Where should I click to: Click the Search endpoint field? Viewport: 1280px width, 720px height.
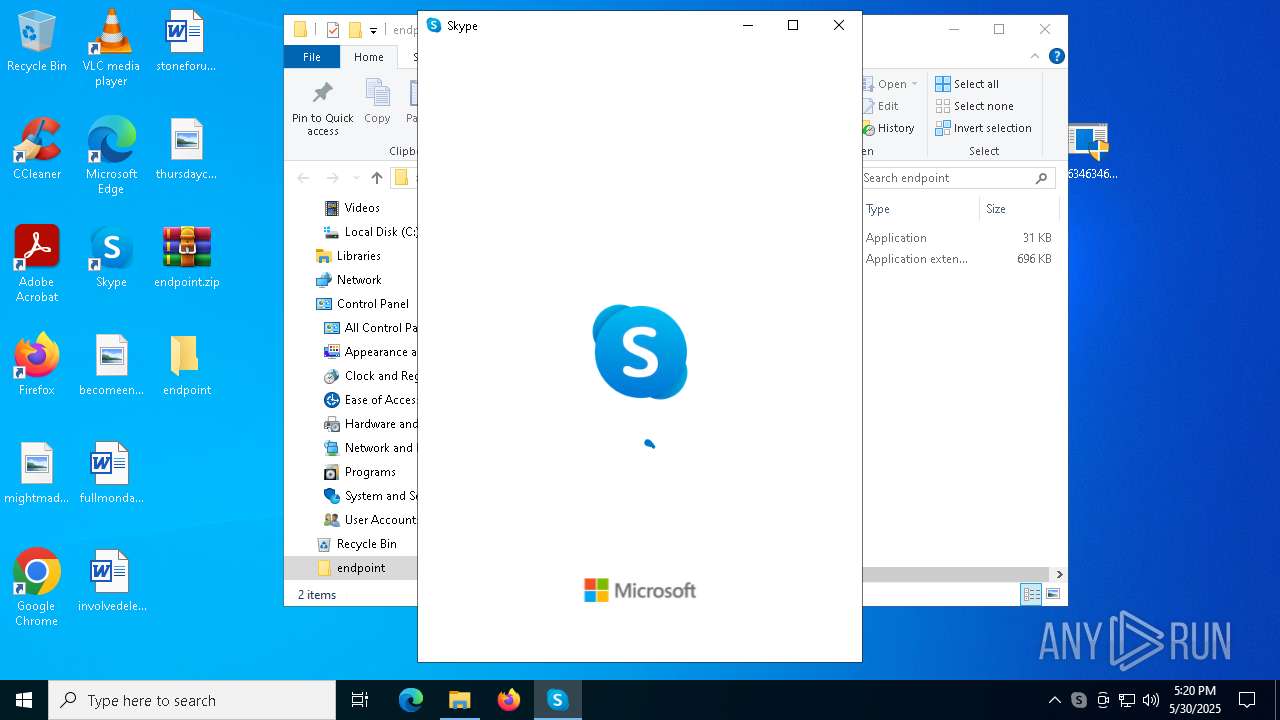point(946,178)
